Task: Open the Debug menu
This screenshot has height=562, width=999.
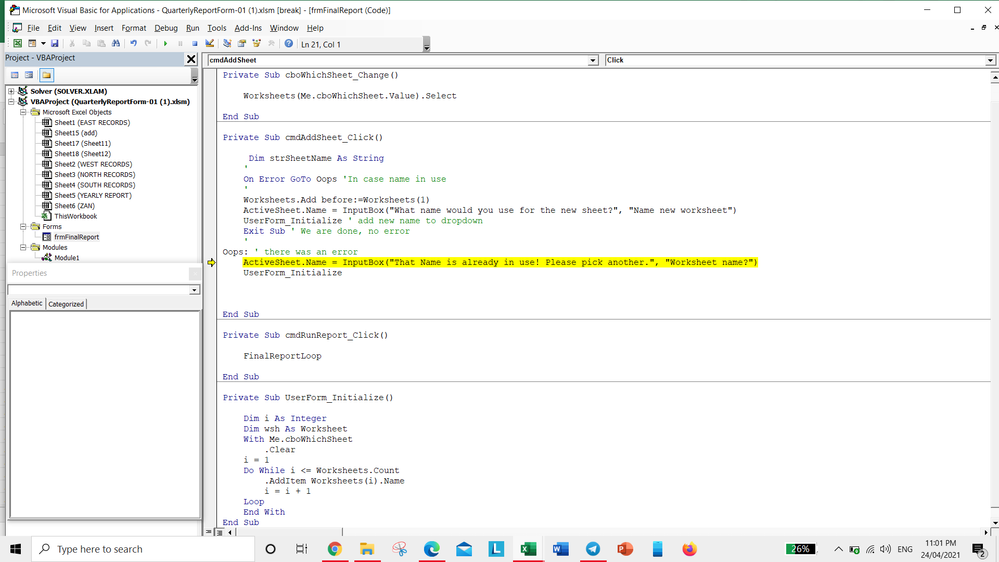Action: click(166, 28)
